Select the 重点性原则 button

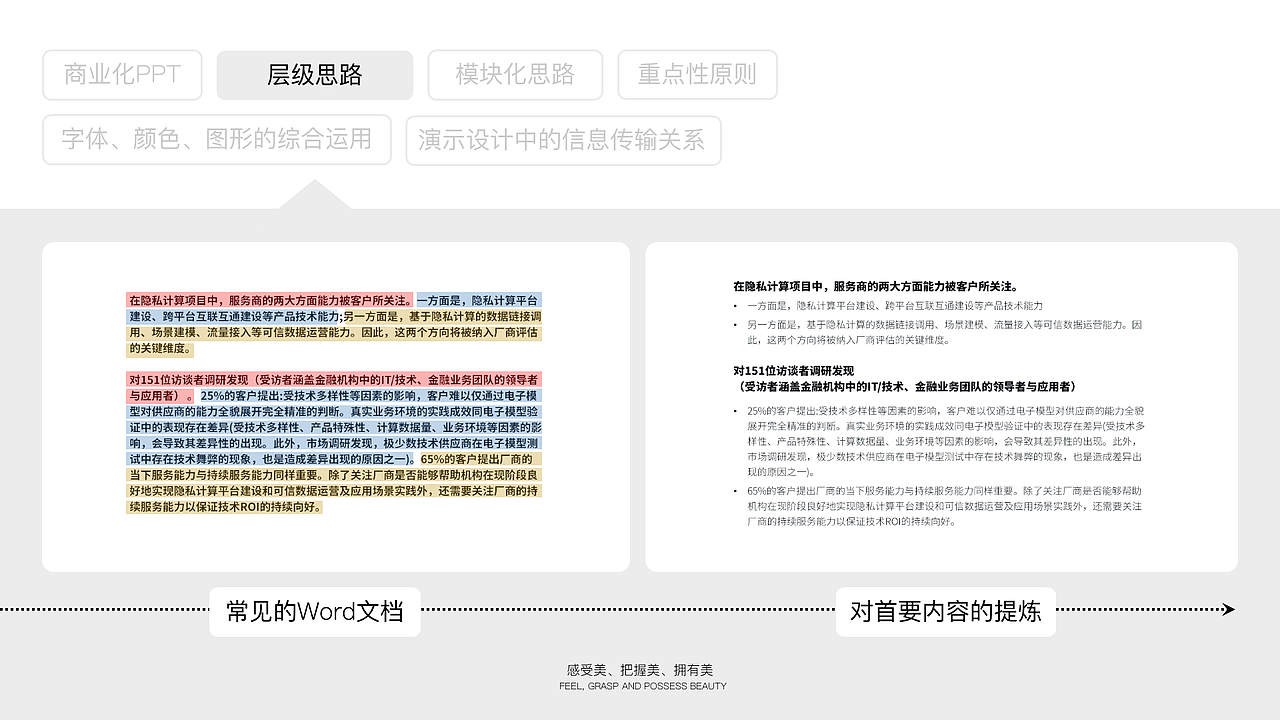698,74
